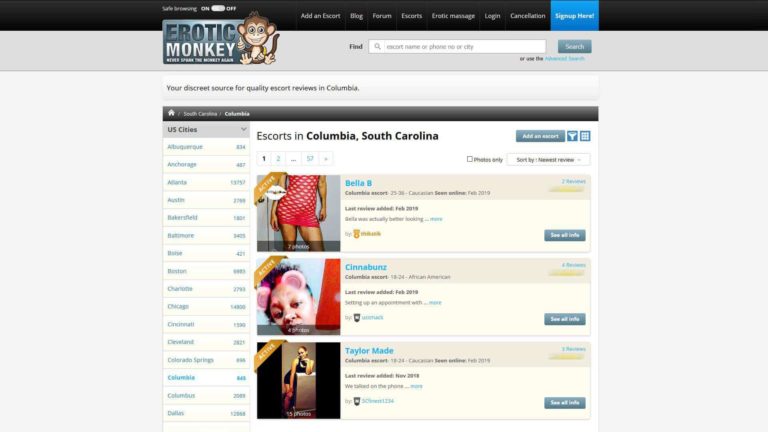Click the magnifier icon in search box
768x432 pixels.
coord(377,47)
